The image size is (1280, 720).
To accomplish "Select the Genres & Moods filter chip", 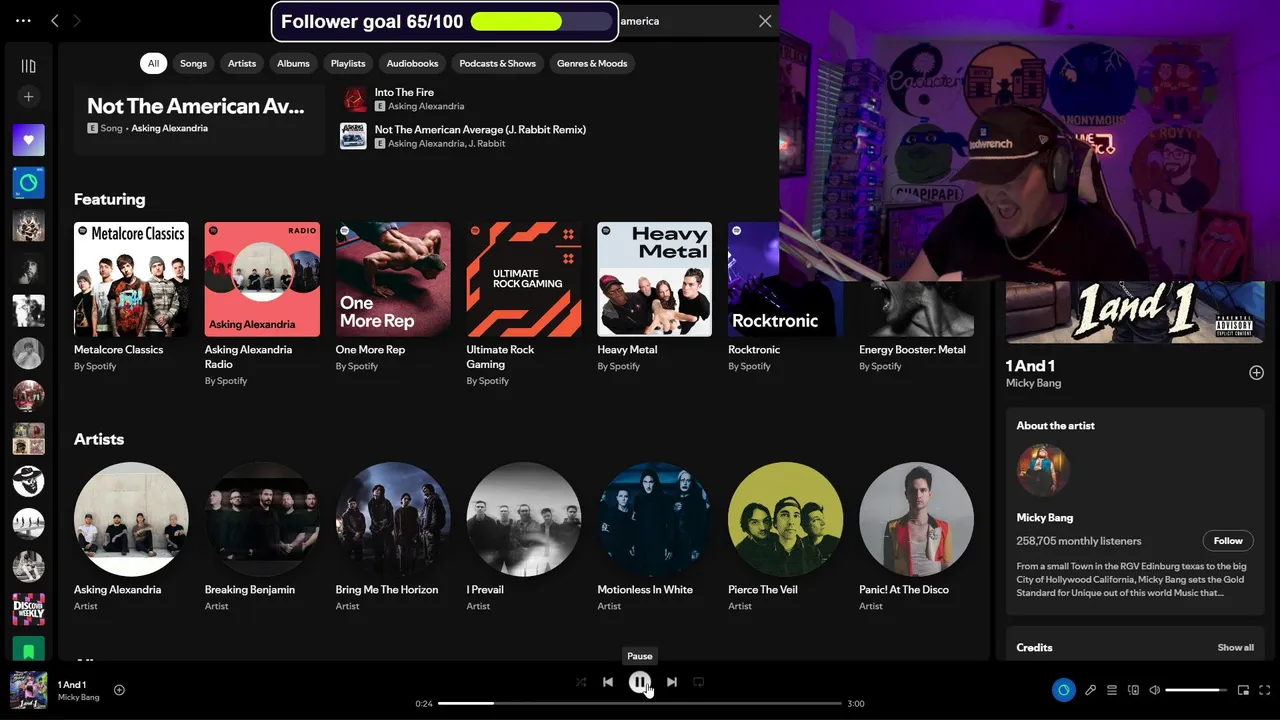I will tap(592, 63).
